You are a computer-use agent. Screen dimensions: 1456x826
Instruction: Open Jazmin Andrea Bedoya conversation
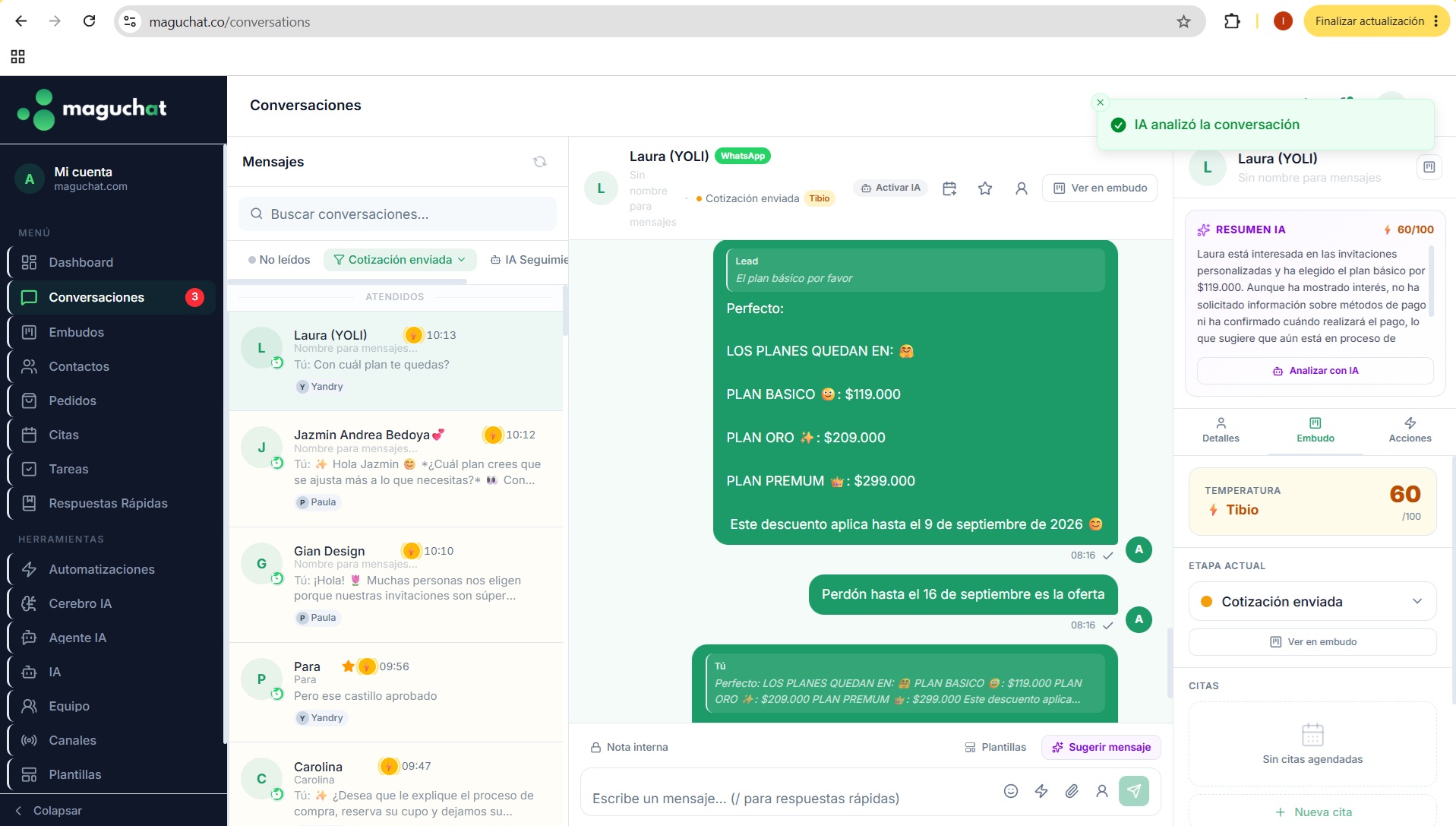(396, 470)
